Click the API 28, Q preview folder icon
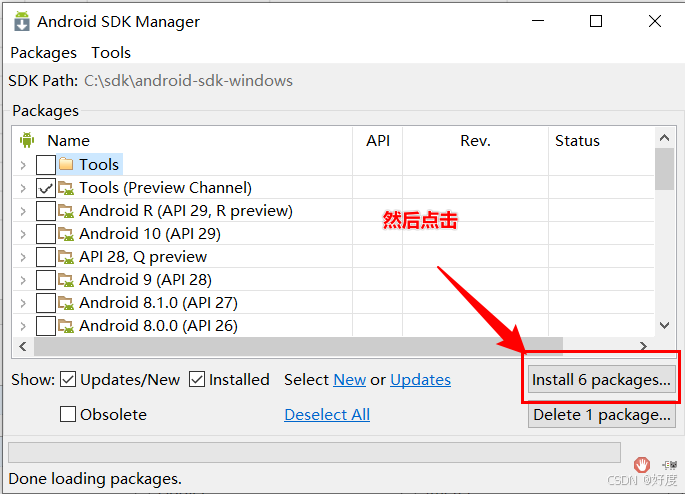Image resolution: width=685 pixels, height=494 pixels. pos(66,257)
